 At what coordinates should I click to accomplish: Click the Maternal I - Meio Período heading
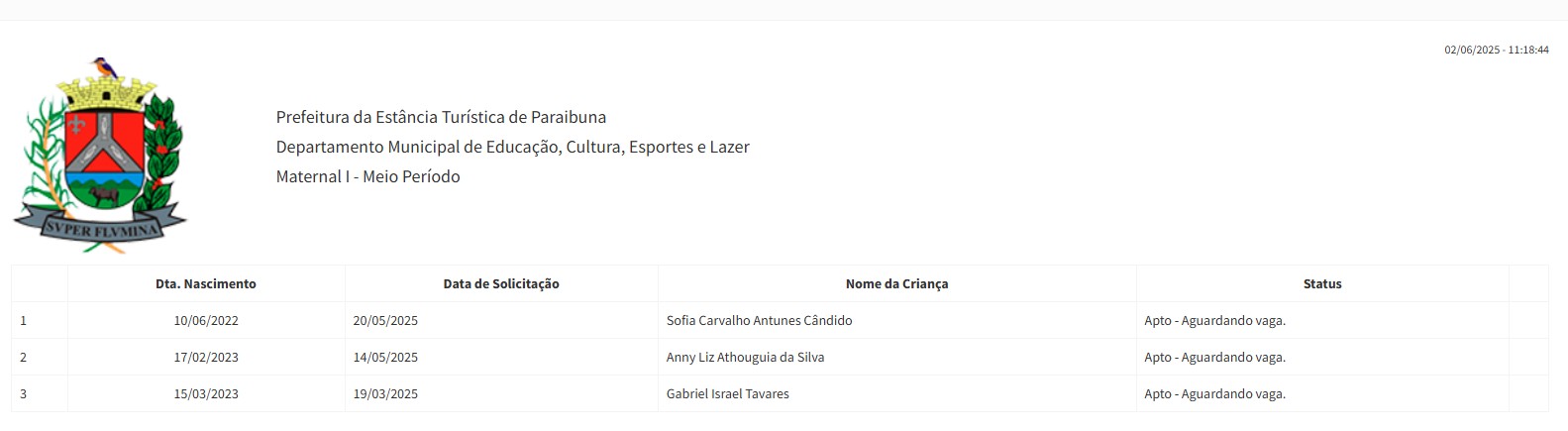(x=368, y=176)
